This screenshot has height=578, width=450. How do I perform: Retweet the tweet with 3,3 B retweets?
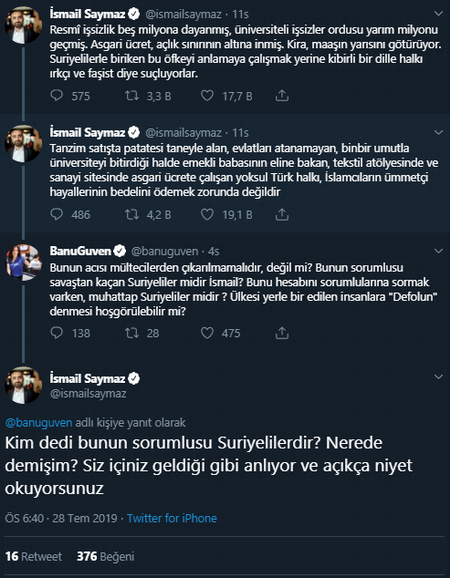[132, 96]
